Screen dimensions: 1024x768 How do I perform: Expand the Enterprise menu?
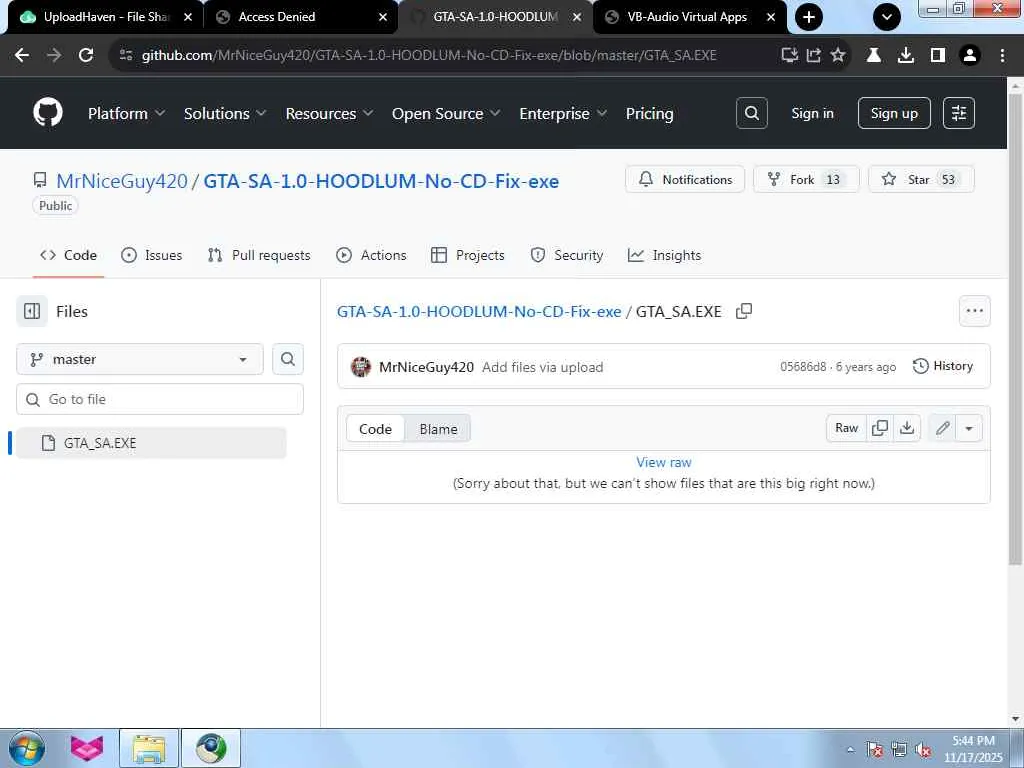tap(563, 114)
